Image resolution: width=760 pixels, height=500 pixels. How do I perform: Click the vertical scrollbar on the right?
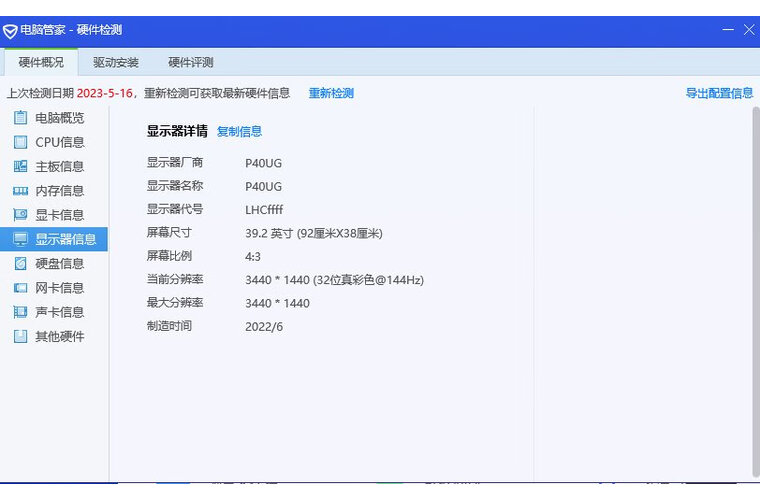(x=755, y=290)
